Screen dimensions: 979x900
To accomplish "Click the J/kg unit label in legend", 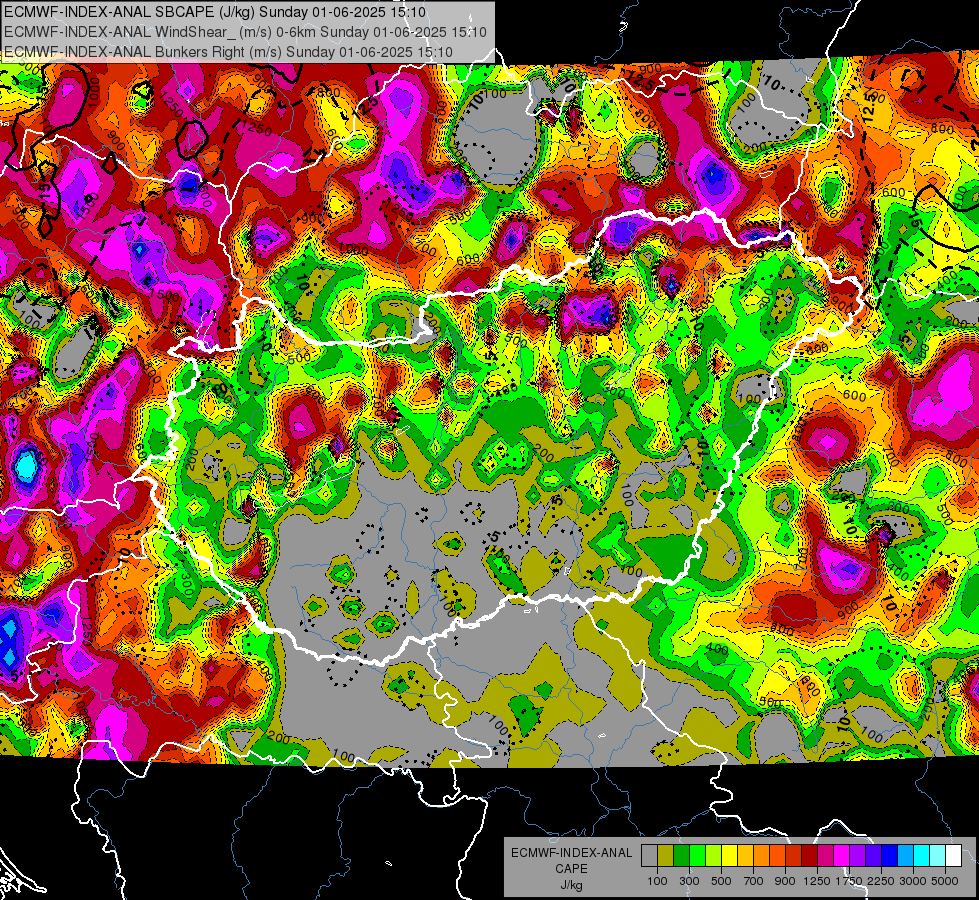I will click(571, 885).
